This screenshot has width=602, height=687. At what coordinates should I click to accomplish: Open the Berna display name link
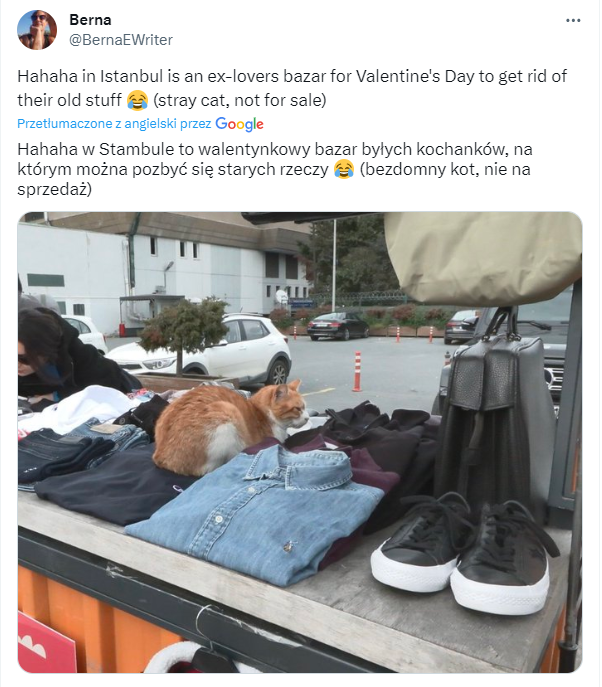coord(90,20)
